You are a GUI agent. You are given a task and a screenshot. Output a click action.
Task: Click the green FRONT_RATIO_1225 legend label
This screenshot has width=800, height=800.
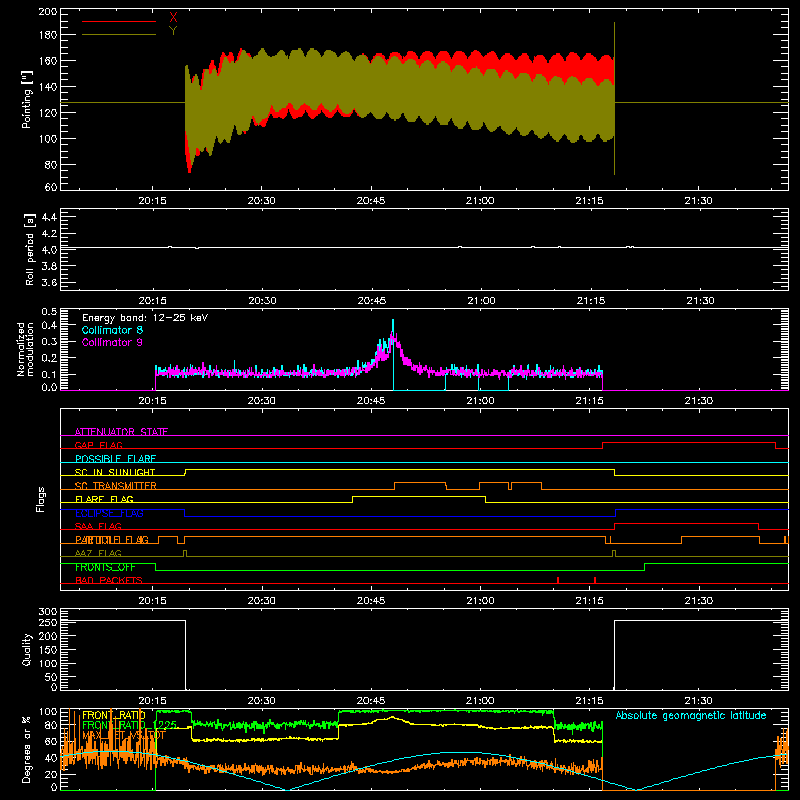130,725
